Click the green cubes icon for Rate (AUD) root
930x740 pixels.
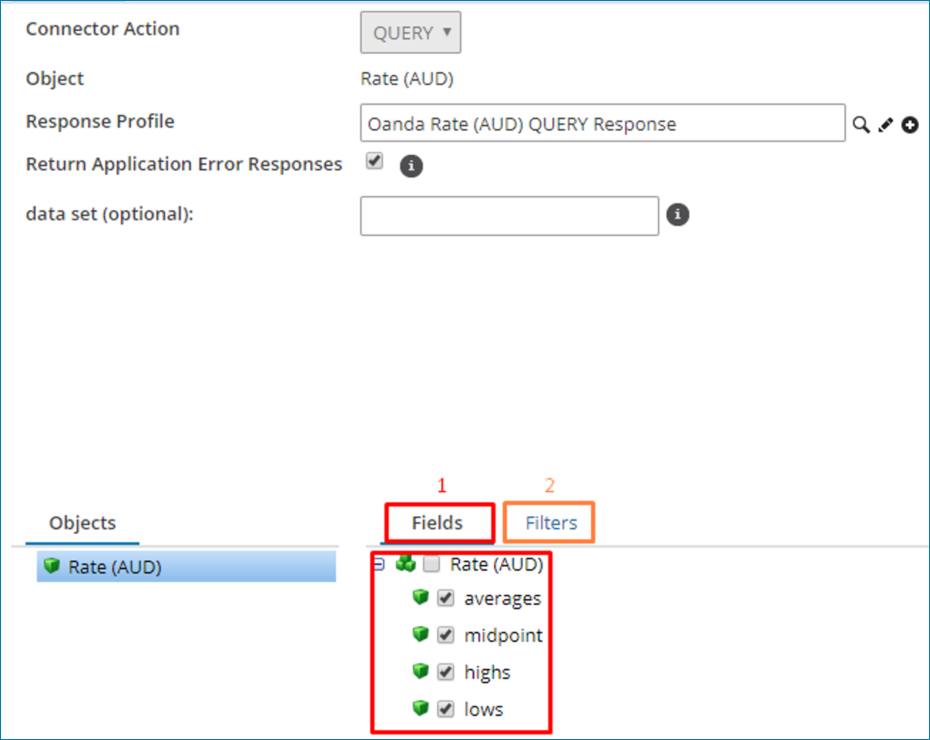click(405, 564)
